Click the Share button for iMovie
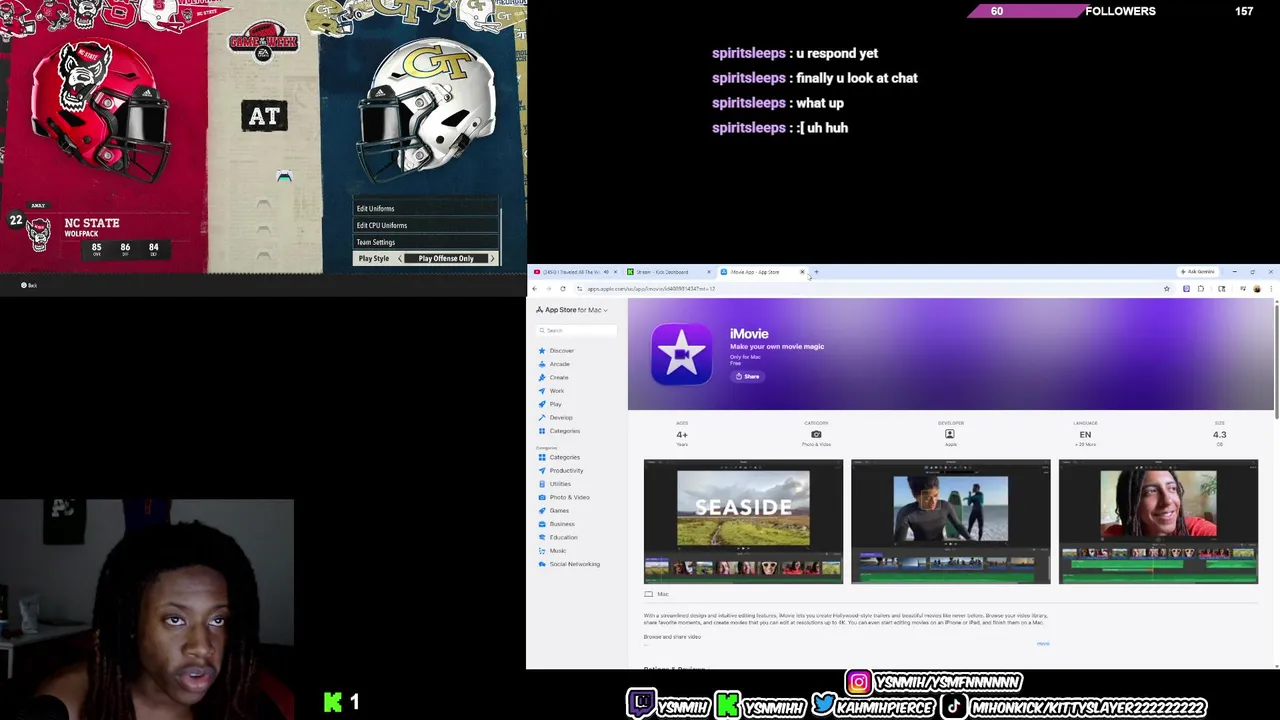Image resolution: width=1280 pixels, height=720 pixels. (x=748, y=376)
